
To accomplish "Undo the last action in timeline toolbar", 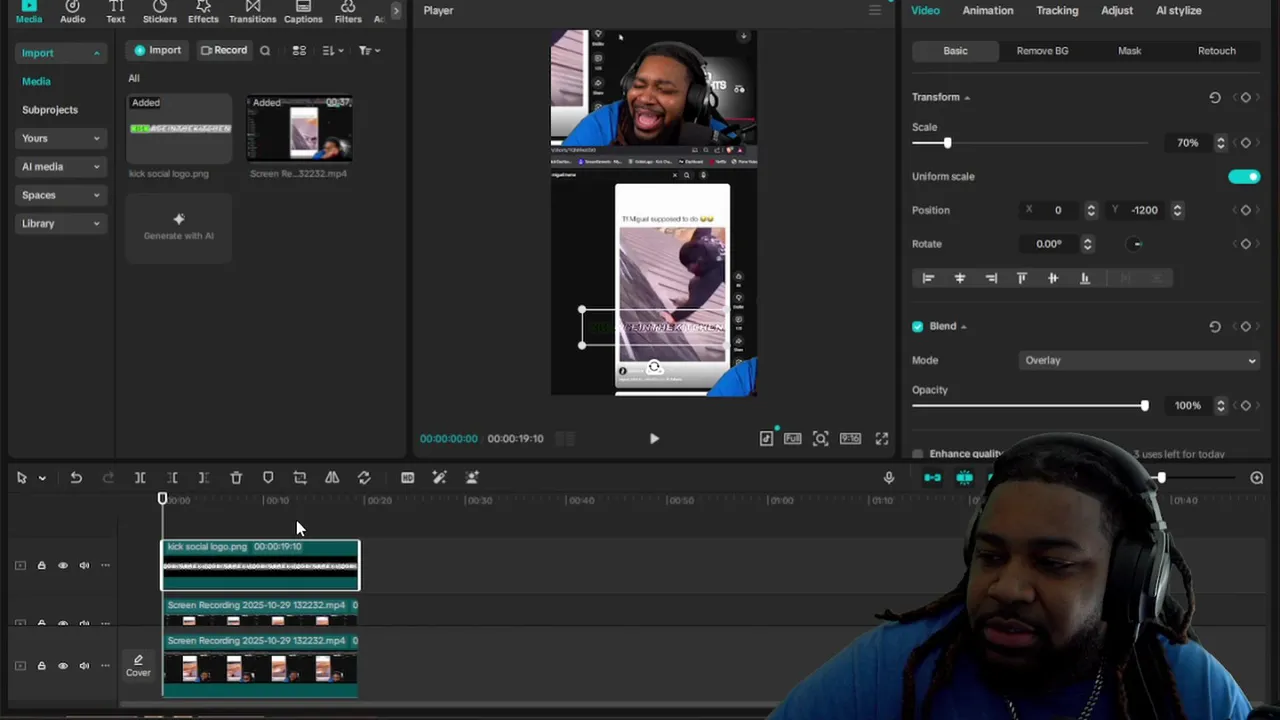I will point(76,478).
